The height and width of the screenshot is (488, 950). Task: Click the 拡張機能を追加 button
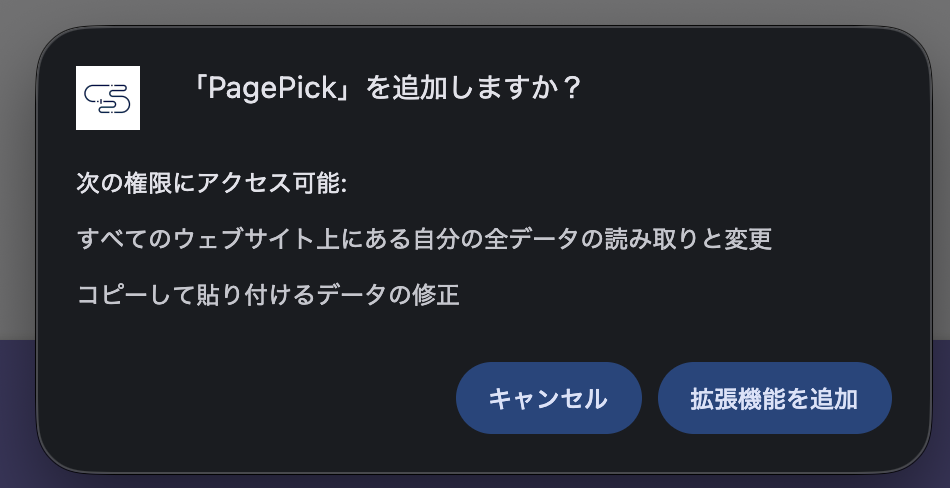(x=774, y=398)
